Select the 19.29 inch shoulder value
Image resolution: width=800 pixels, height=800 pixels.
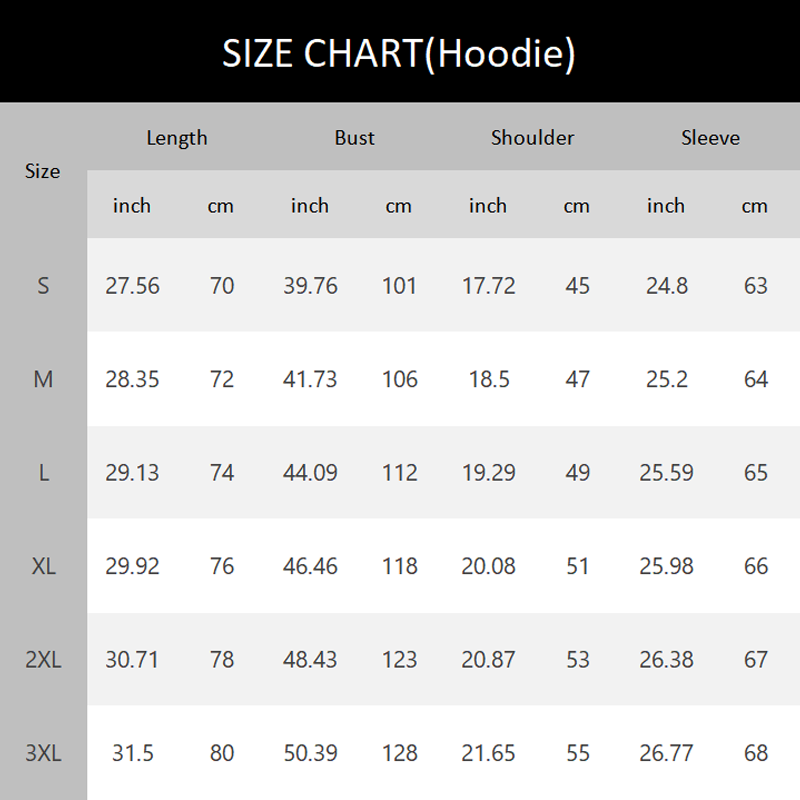click(488, 473)
